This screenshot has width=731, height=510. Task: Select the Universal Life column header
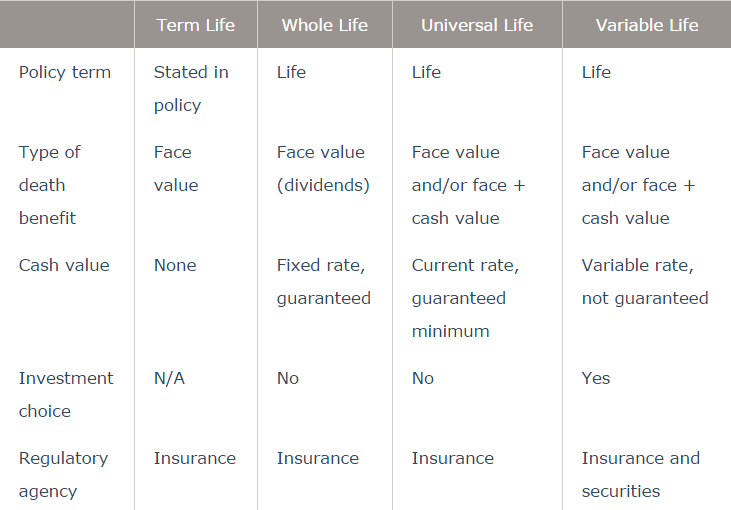point(477,25)
